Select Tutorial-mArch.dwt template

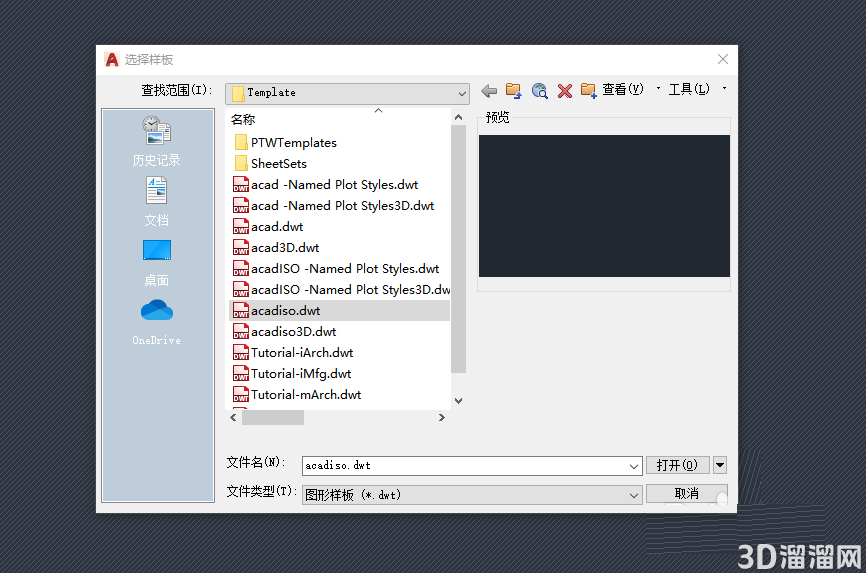[x=306, y=395]
